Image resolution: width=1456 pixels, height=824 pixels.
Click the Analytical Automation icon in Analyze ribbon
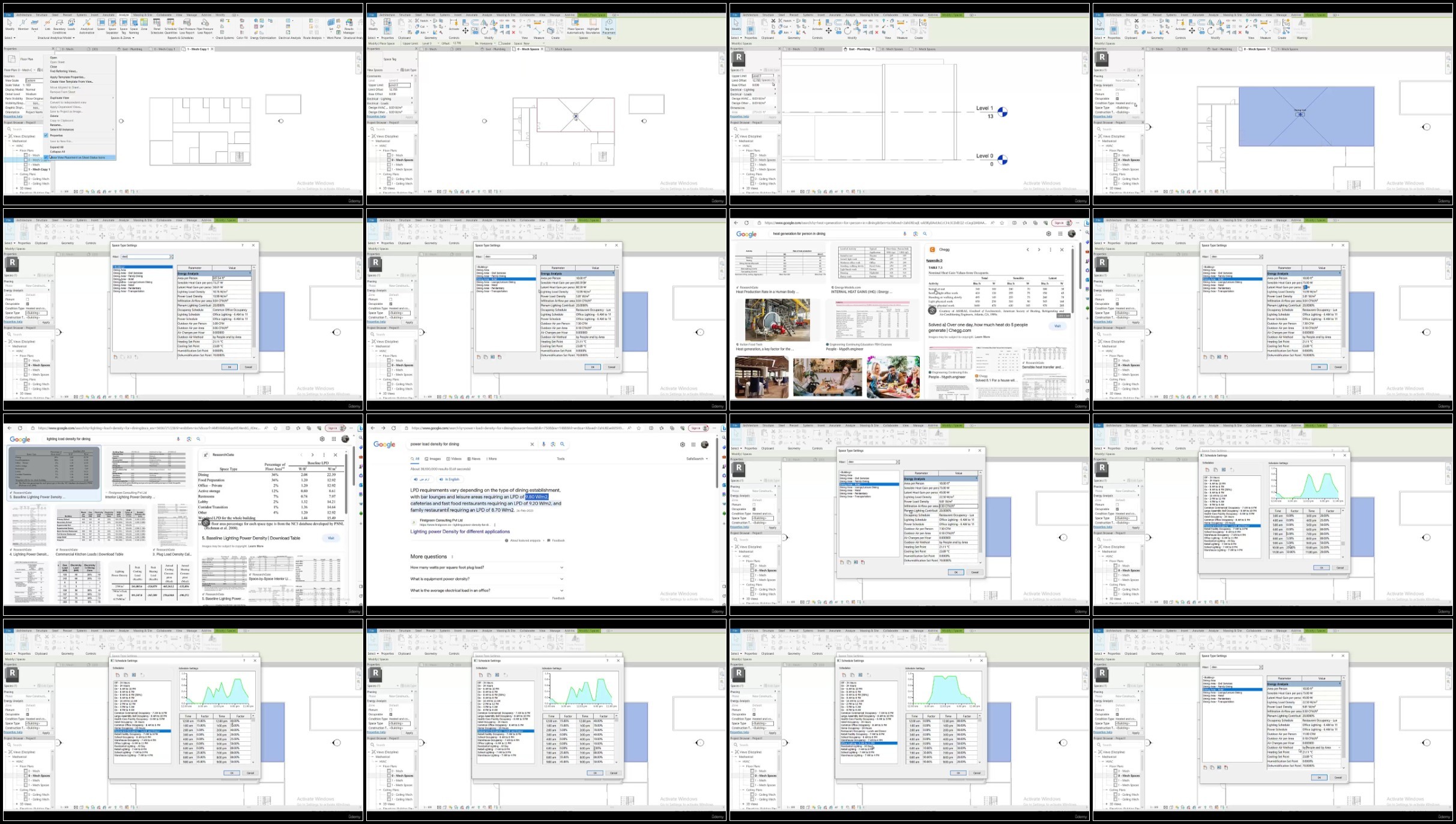pyautogui.click(x=86, y=26)
